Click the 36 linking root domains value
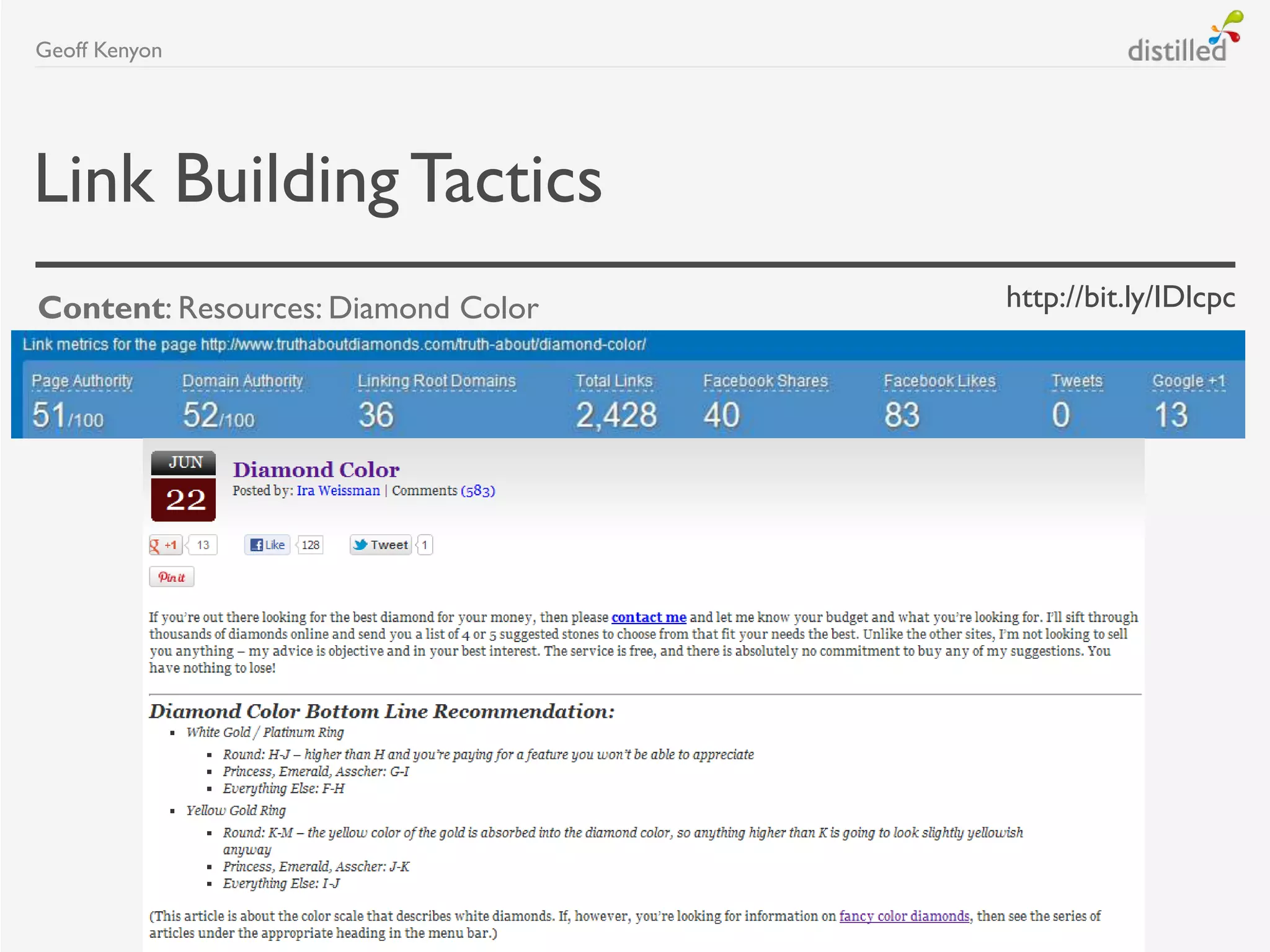 376,415
